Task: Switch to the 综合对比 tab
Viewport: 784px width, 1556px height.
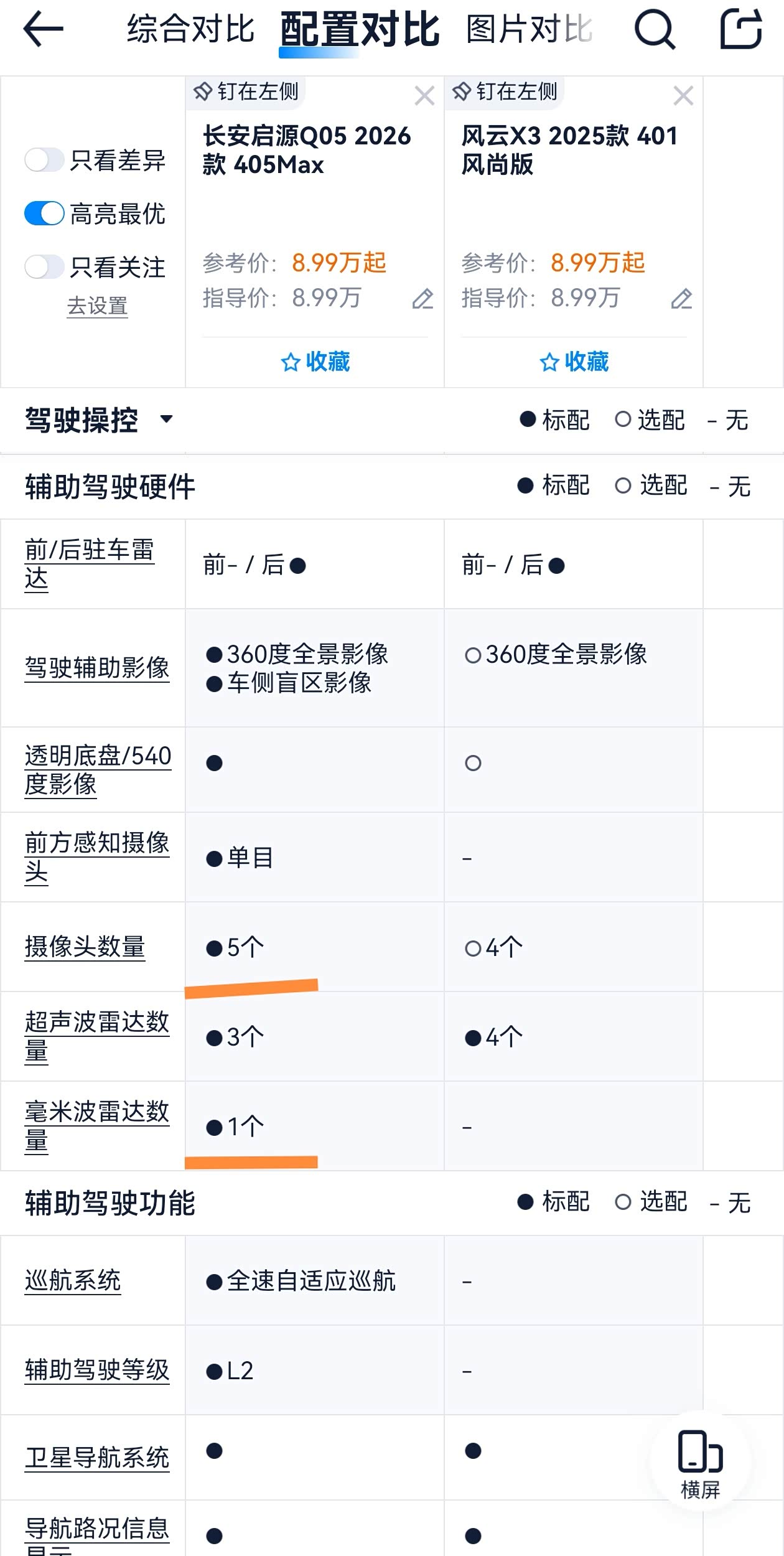Action: click(x=190, y=29)
